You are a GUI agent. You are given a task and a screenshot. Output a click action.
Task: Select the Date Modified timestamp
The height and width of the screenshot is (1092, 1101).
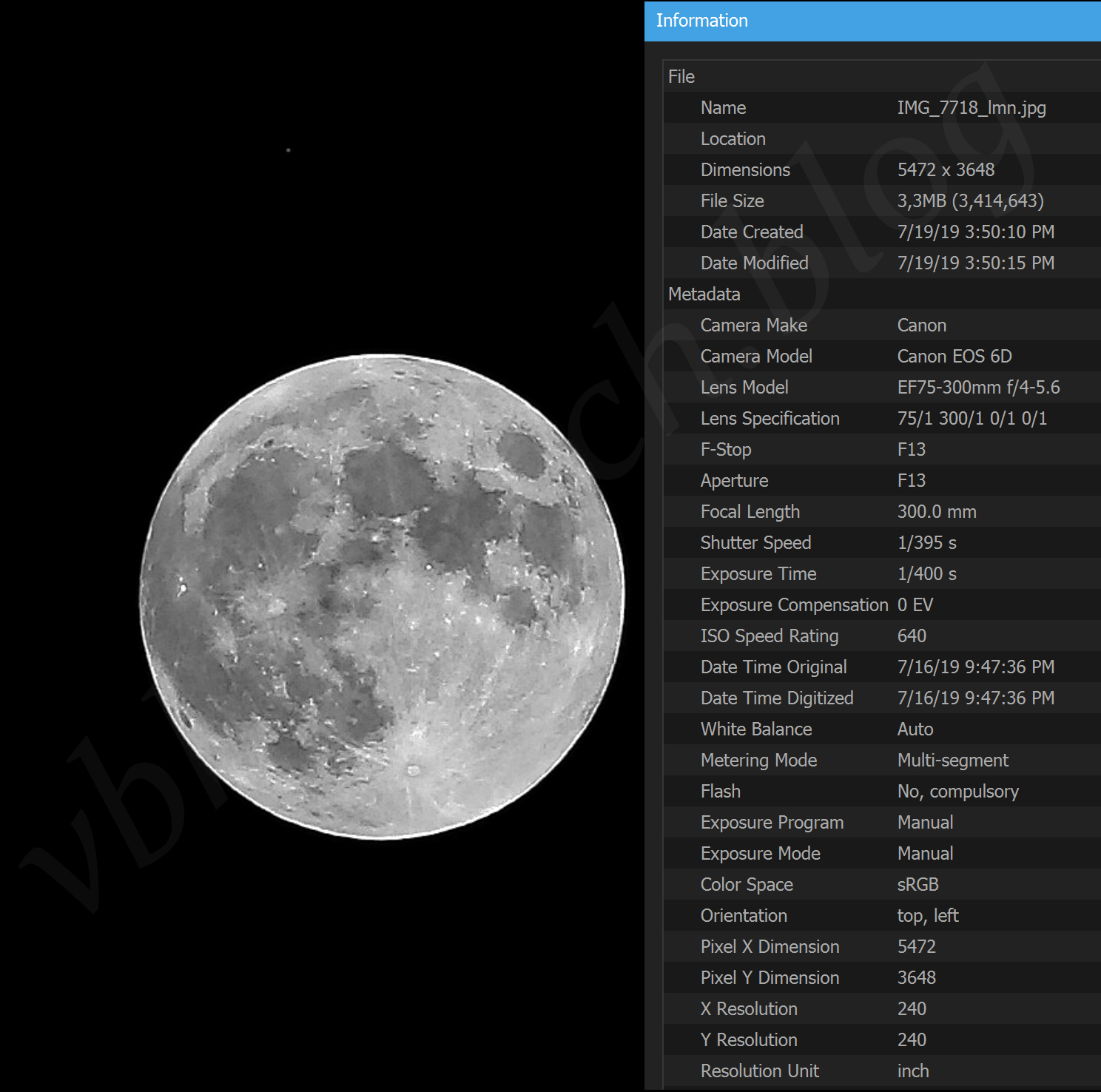(975, 263)
